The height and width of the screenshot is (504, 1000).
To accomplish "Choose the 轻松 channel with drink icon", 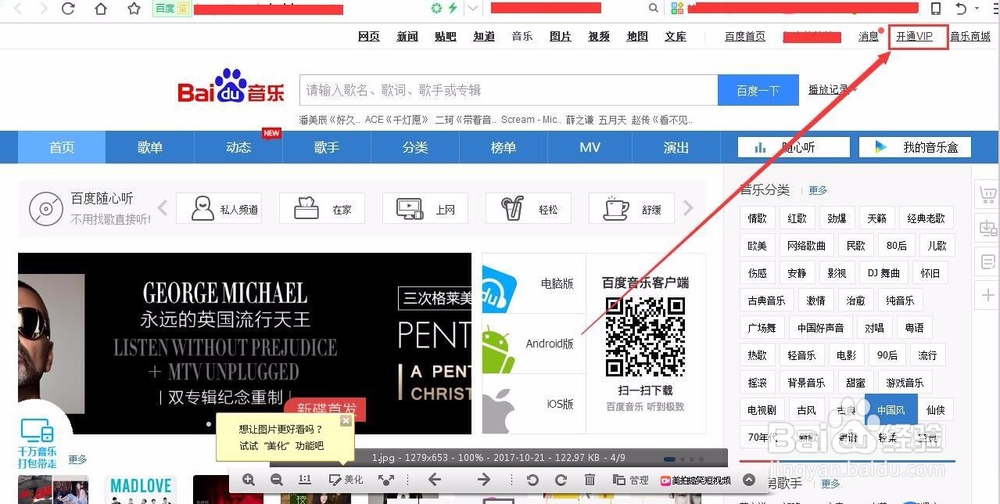I will coord(528,209).
